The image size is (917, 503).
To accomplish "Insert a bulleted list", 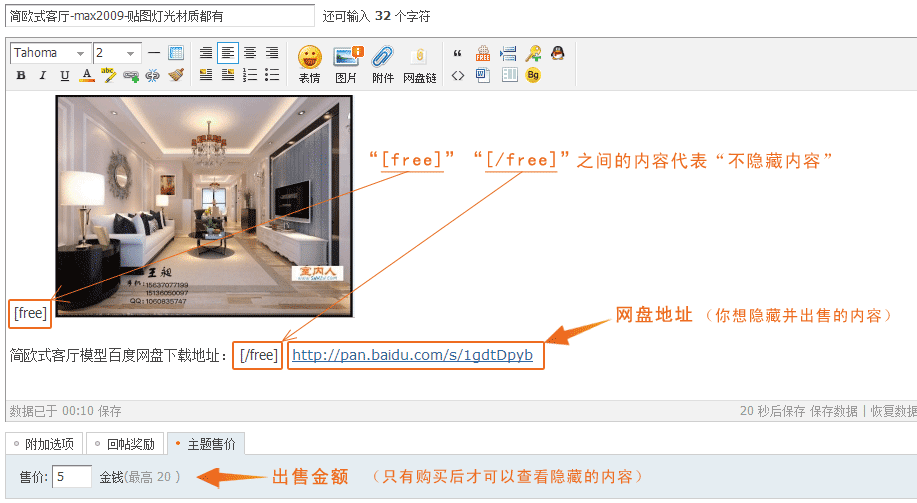I will (x=271, y=75).
